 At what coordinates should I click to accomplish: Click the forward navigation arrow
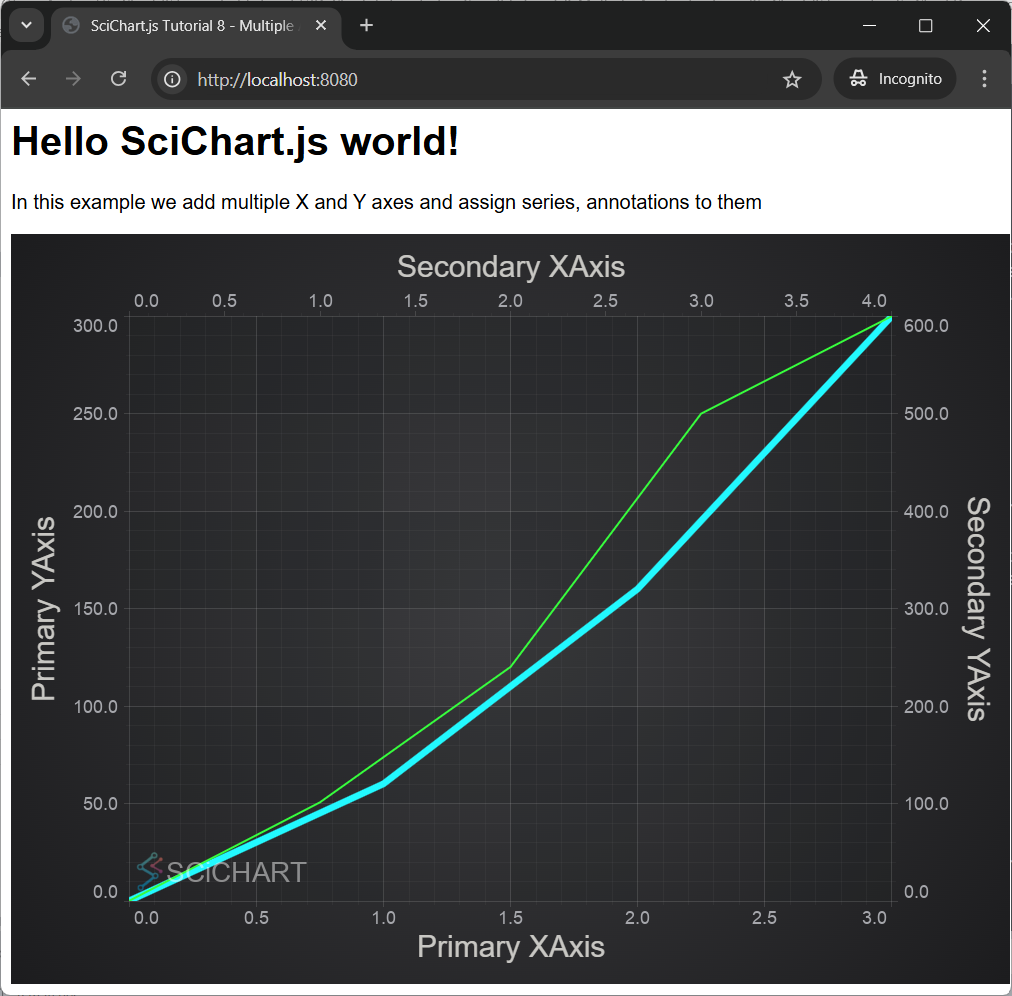click(73, 79)
